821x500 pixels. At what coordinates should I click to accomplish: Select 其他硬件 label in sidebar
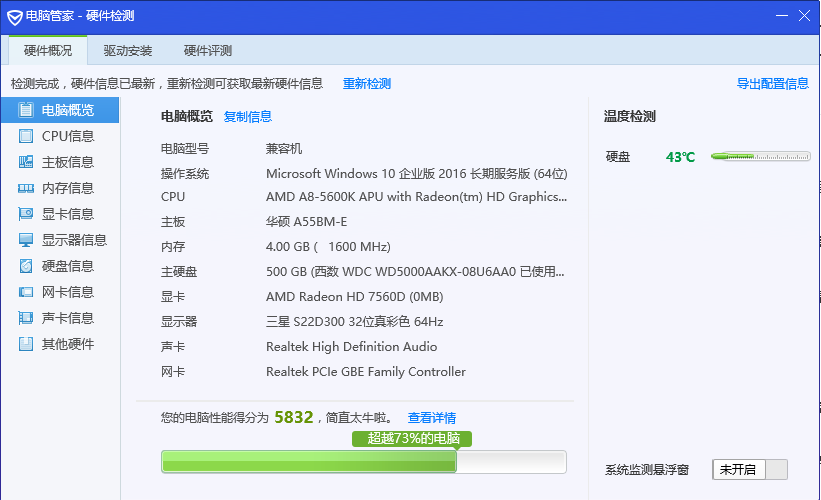[x=68, y=344]
